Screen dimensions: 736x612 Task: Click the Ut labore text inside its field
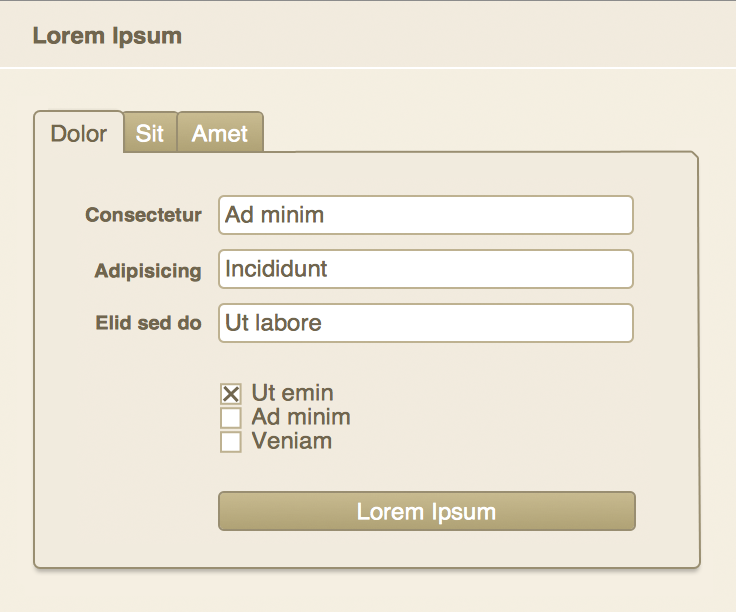(x=273, y=323)
